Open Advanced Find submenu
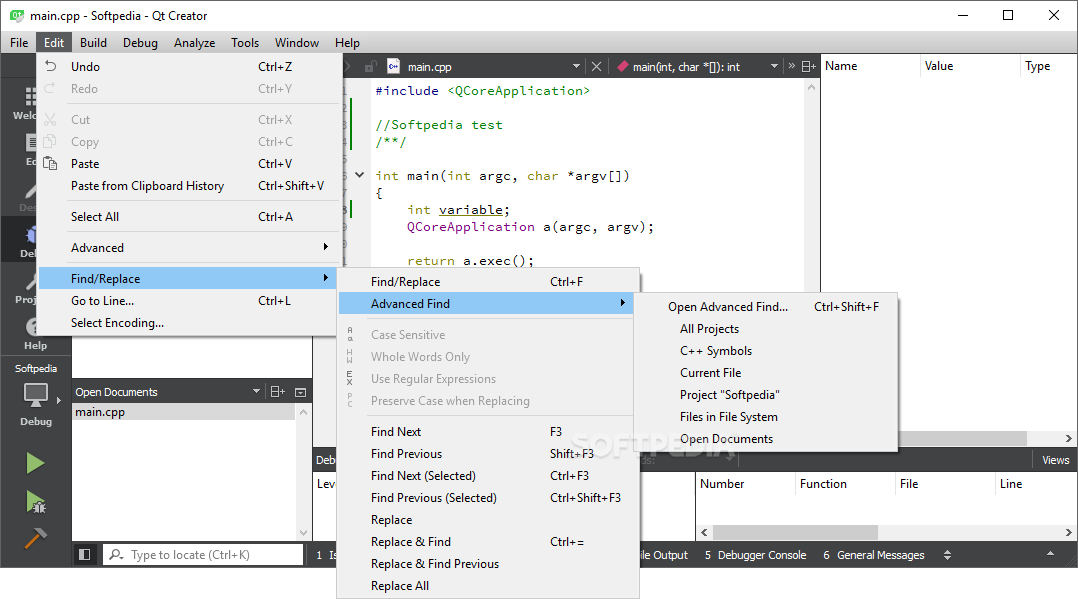 (485, 303)
